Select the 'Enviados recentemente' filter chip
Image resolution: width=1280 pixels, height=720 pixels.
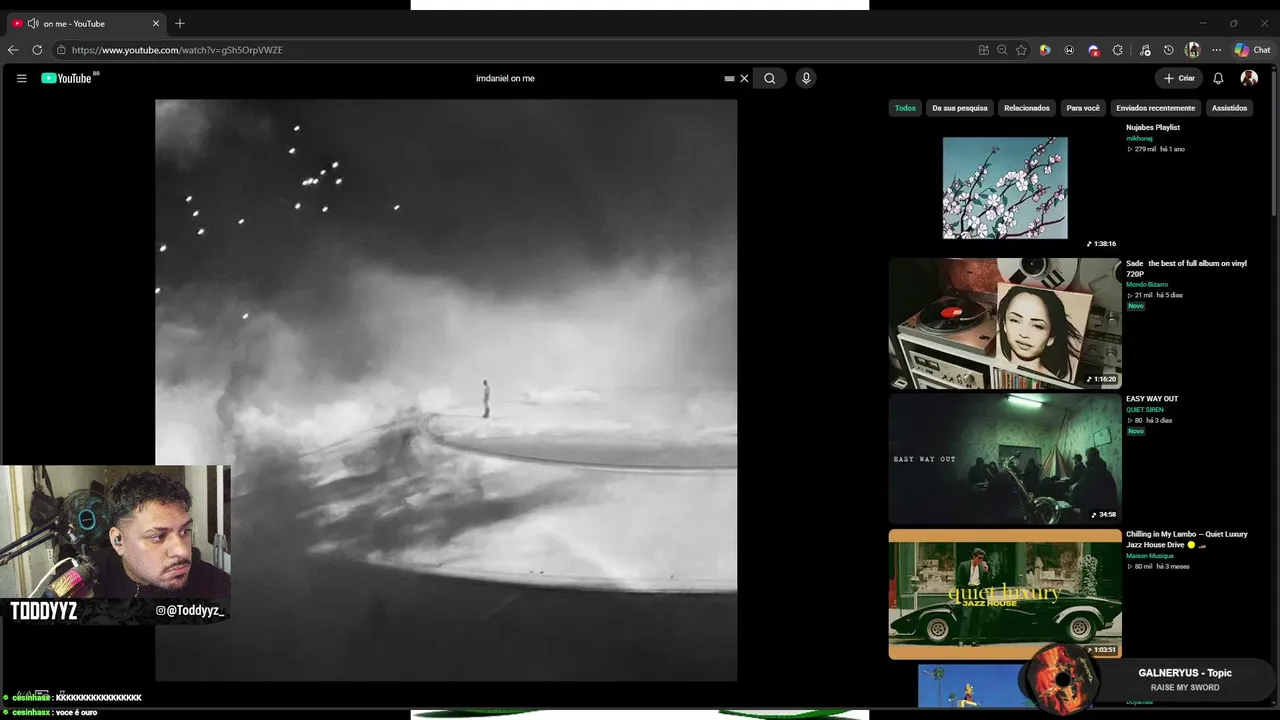point(1156,108)
